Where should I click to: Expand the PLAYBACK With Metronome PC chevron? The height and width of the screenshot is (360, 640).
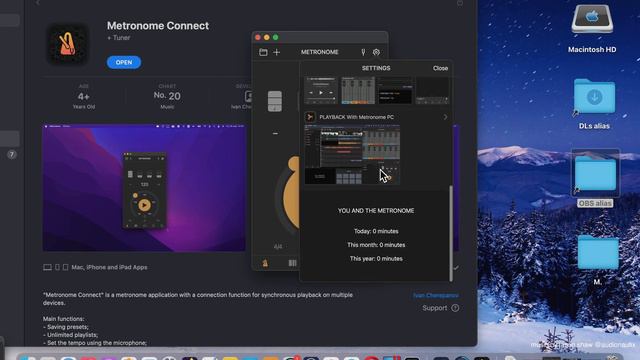[x=445, y=117]
